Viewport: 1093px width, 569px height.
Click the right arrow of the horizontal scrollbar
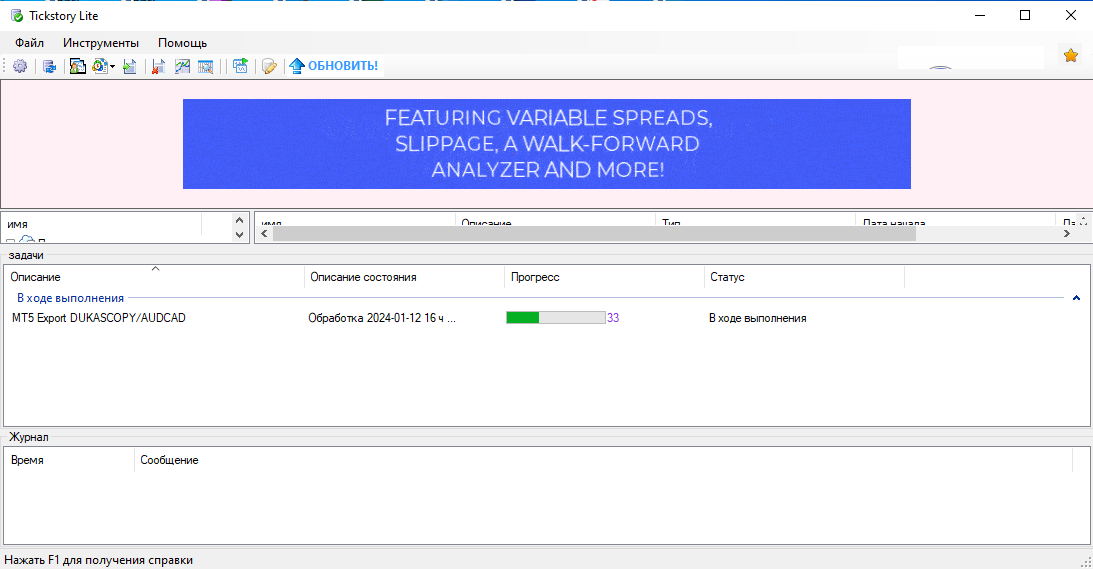[1067, 234]
